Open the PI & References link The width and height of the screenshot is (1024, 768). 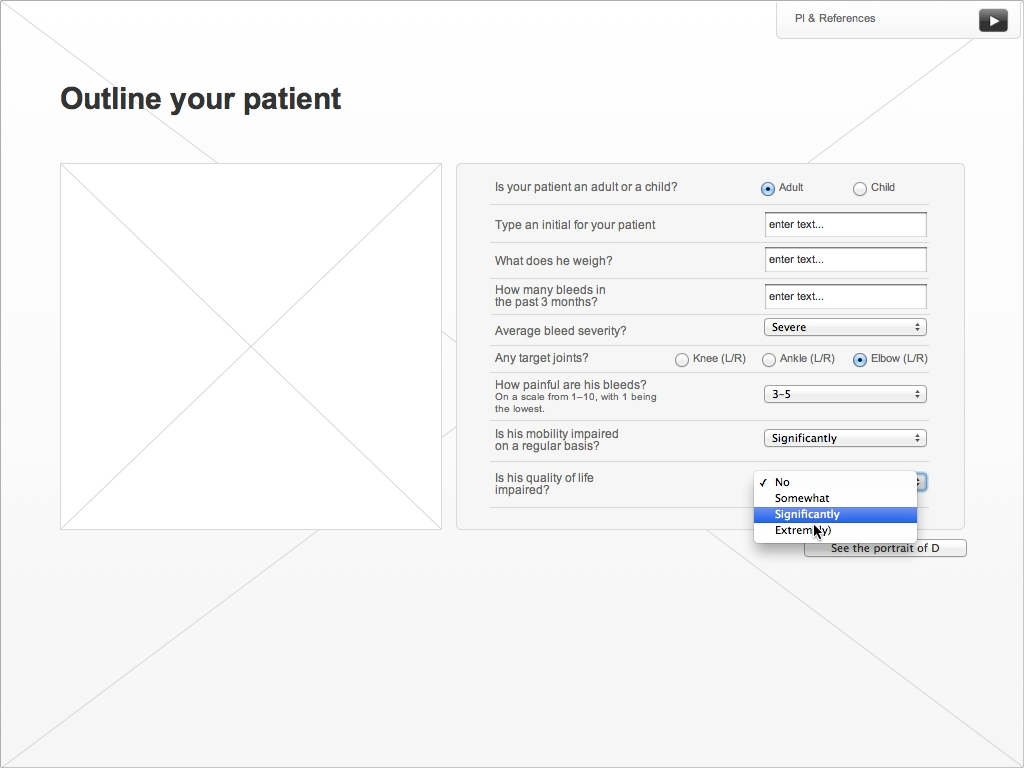(835, 18)
